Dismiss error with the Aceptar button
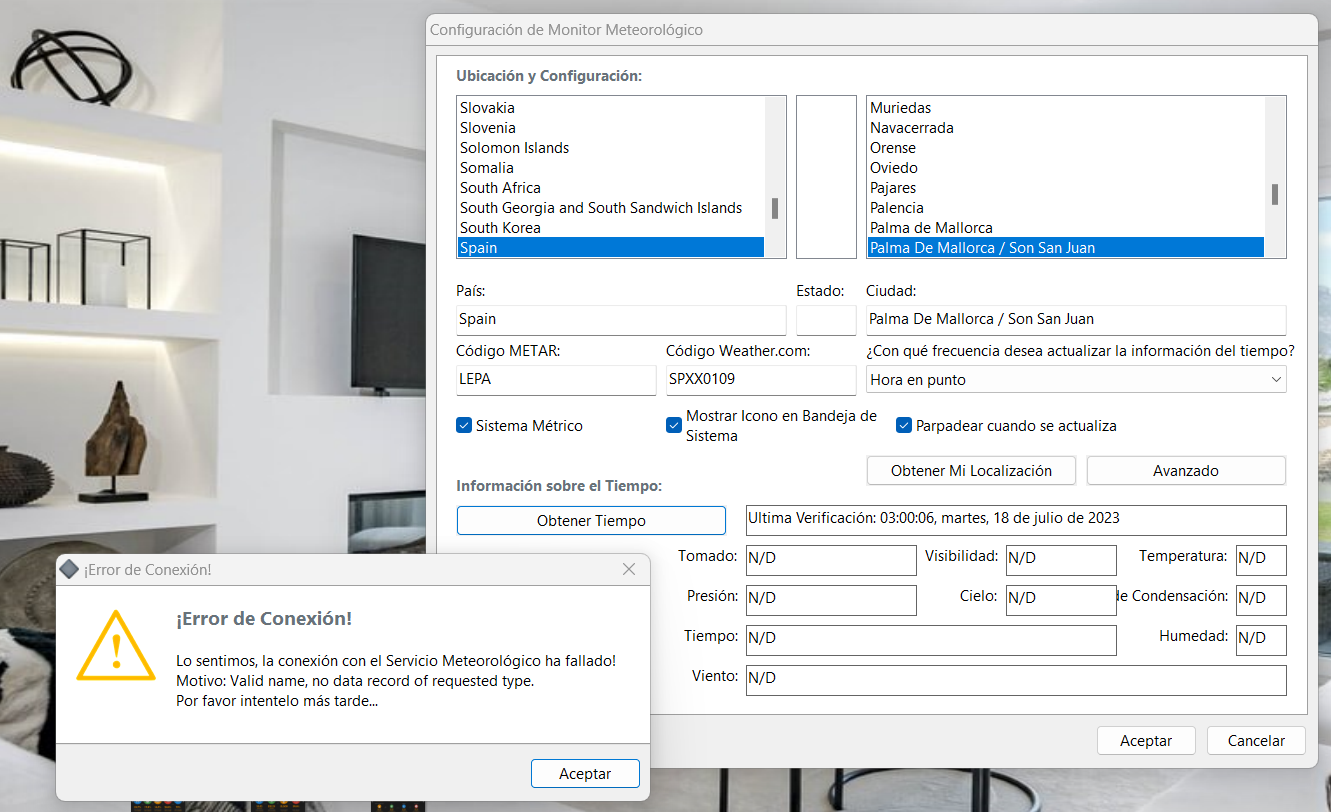Screen dimensions: 1331x812 585,773
